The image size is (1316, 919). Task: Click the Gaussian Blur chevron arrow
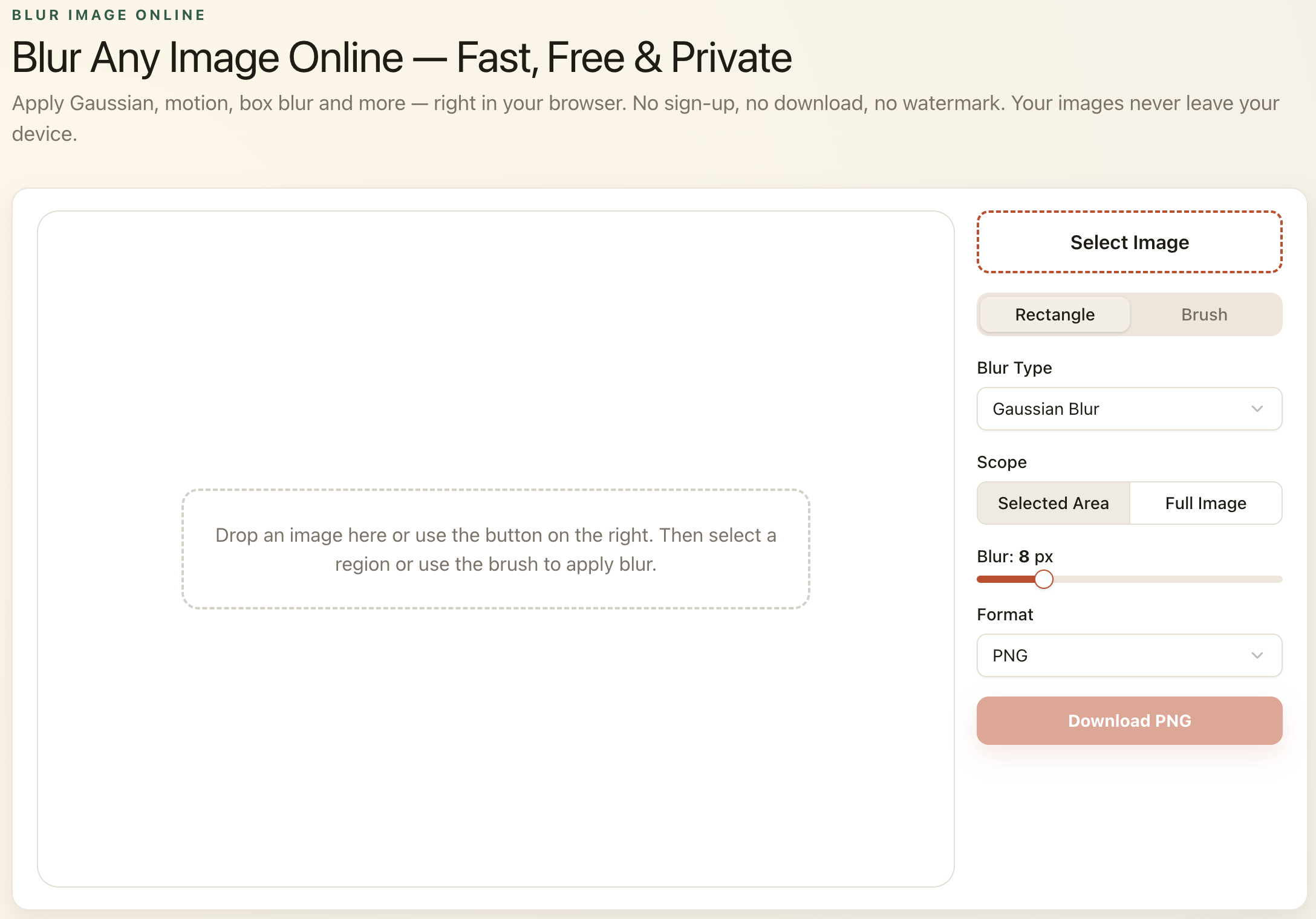click(x=1257, y=409)
